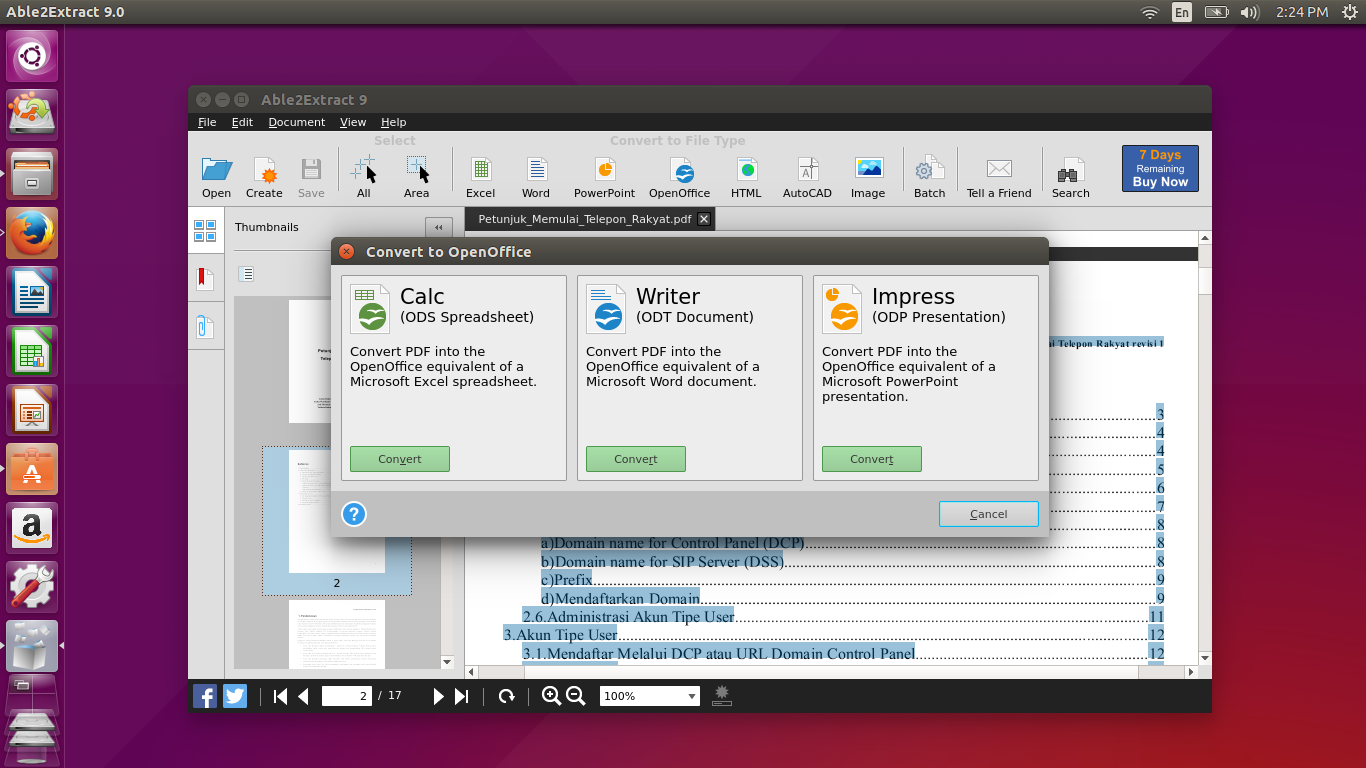The image size is (1366, 768).
Task: Zoom in magnifier icon
Action: pos(551,696)
